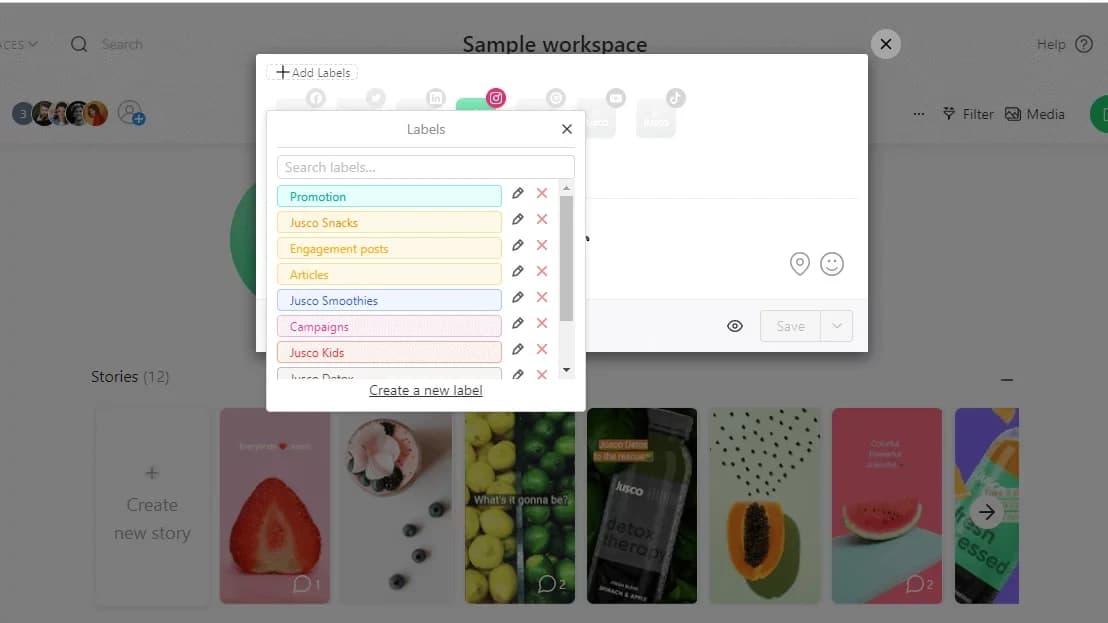Viewport: 1108px width, 623px height.
Task: Select the LinkedIn account toggle
Action: pyautogui.click(x=435, y=98)
